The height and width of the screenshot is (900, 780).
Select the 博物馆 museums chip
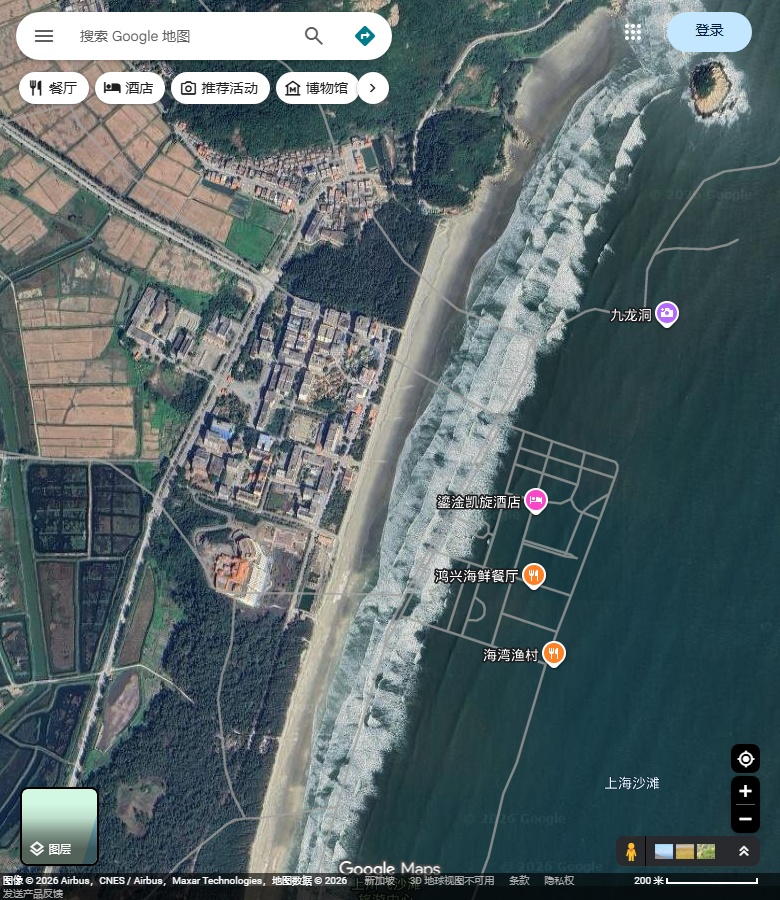(317, 88)
